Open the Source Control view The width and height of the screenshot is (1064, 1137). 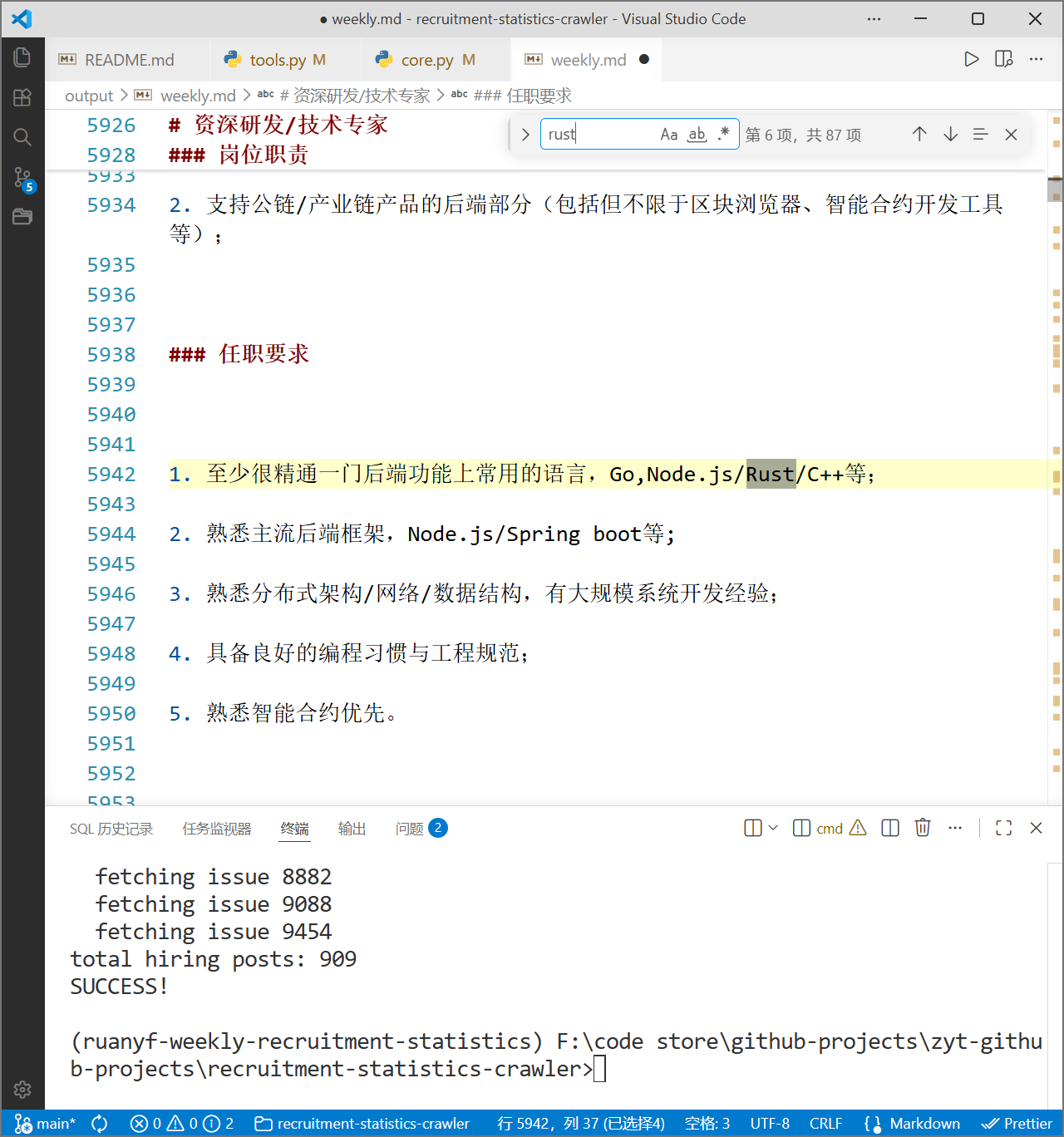[x=22, y=177]
